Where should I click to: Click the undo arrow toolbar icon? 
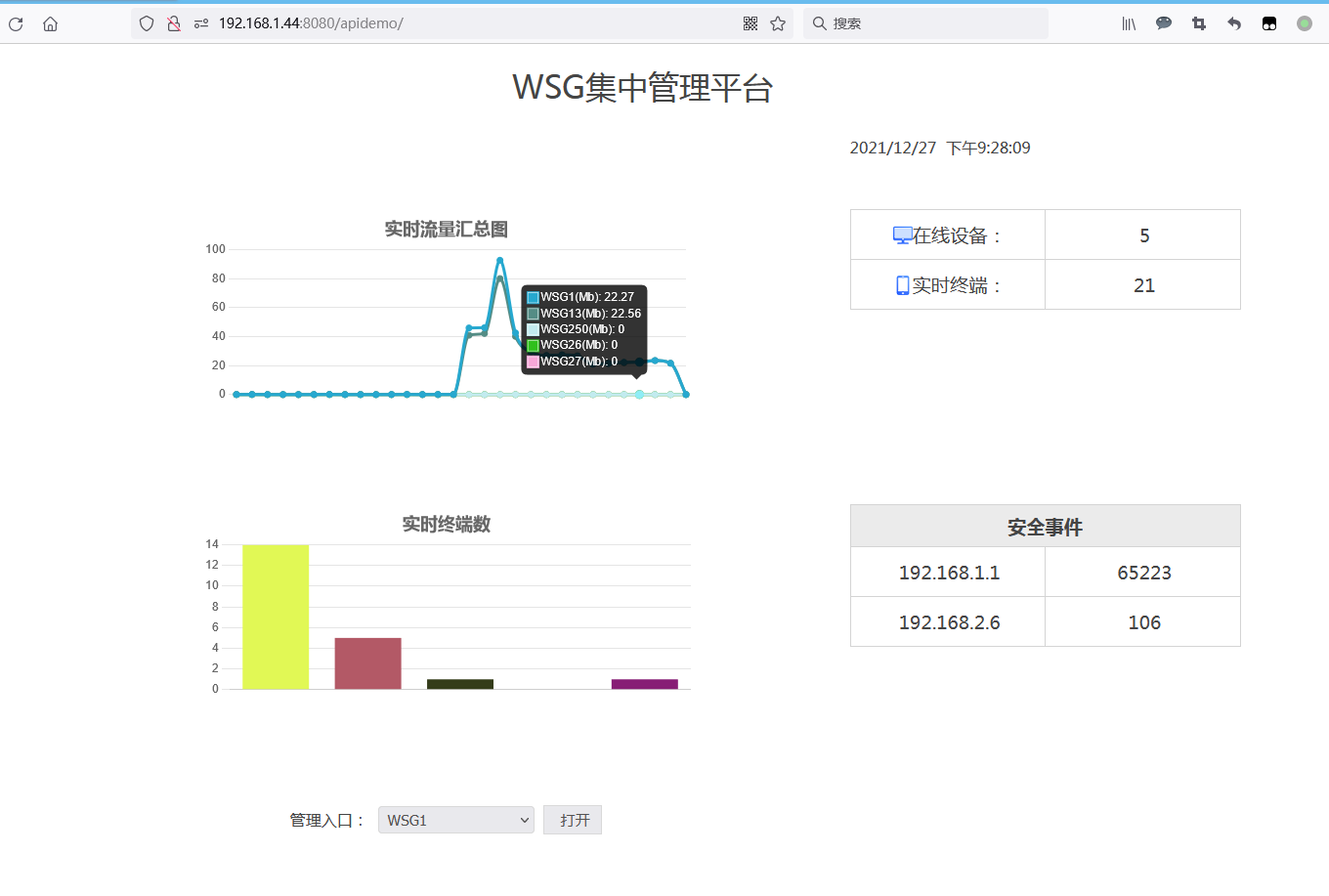tap(1234, 23)
